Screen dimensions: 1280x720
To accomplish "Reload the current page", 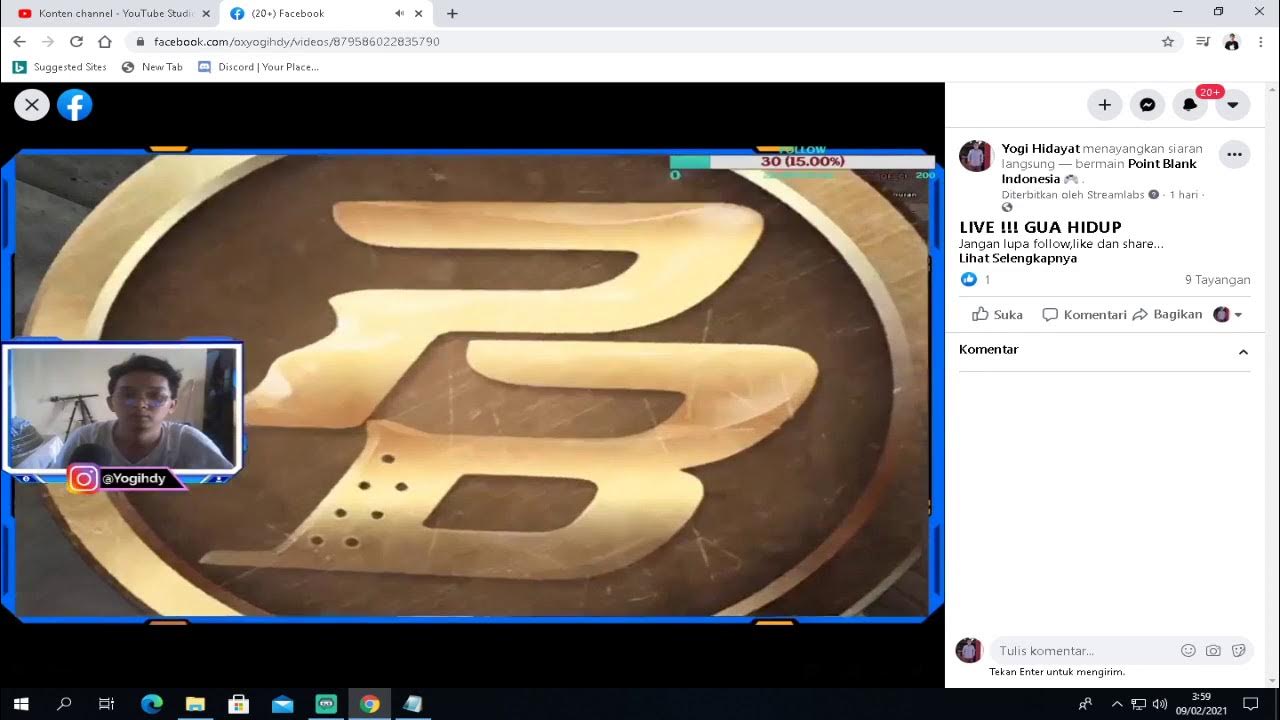I will (76, 42).
